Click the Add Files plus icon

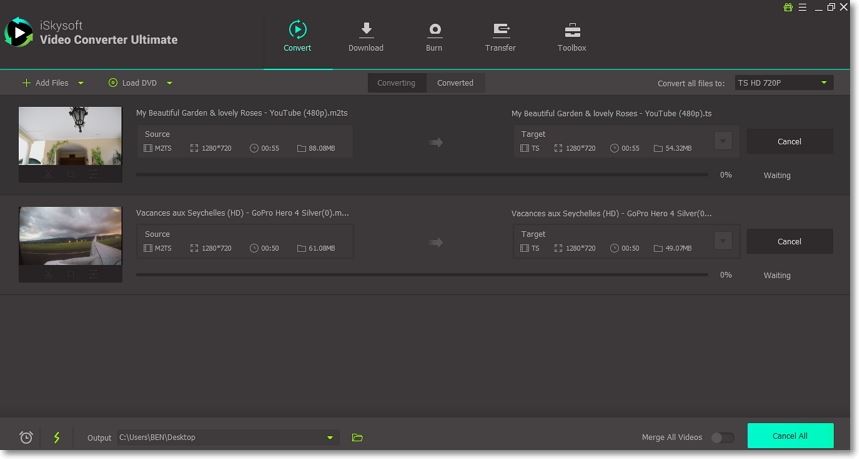(26, 83)
